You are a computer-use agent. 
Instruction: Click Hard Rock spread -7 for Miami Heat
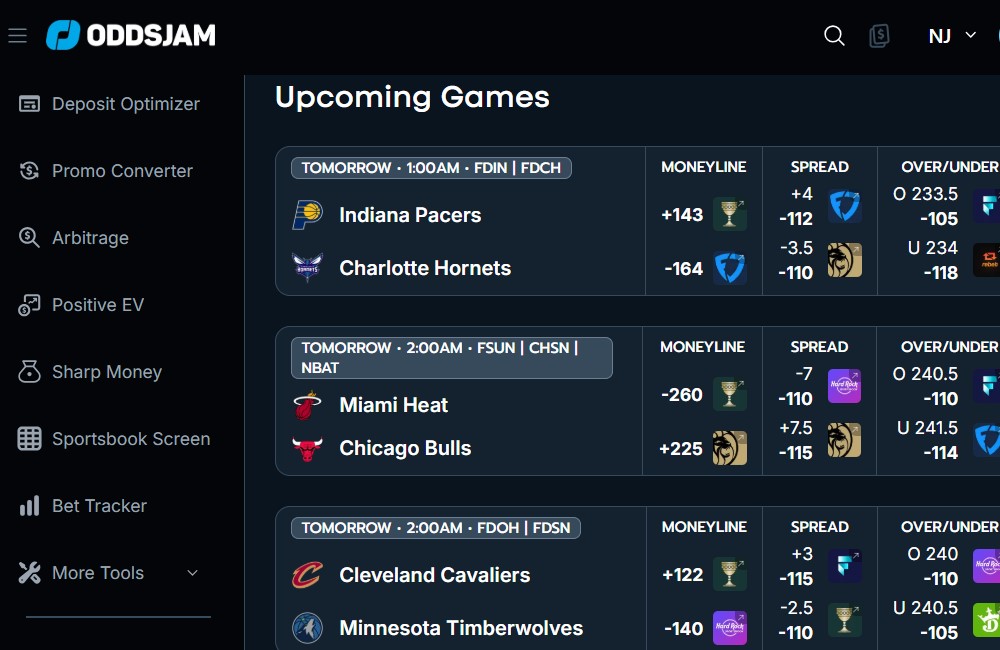[x=844, y=385]
